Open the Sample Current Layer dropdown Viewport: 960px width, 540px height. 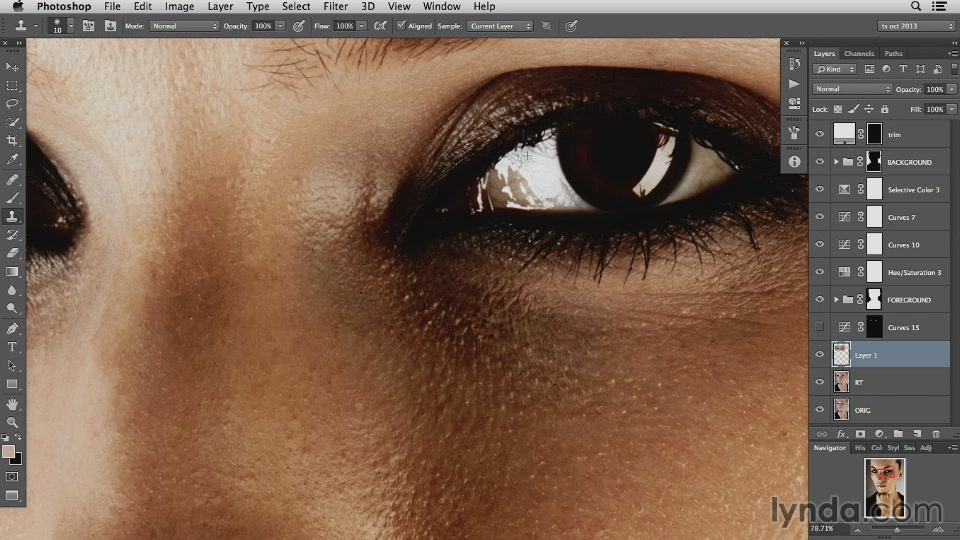coord(500,26)
